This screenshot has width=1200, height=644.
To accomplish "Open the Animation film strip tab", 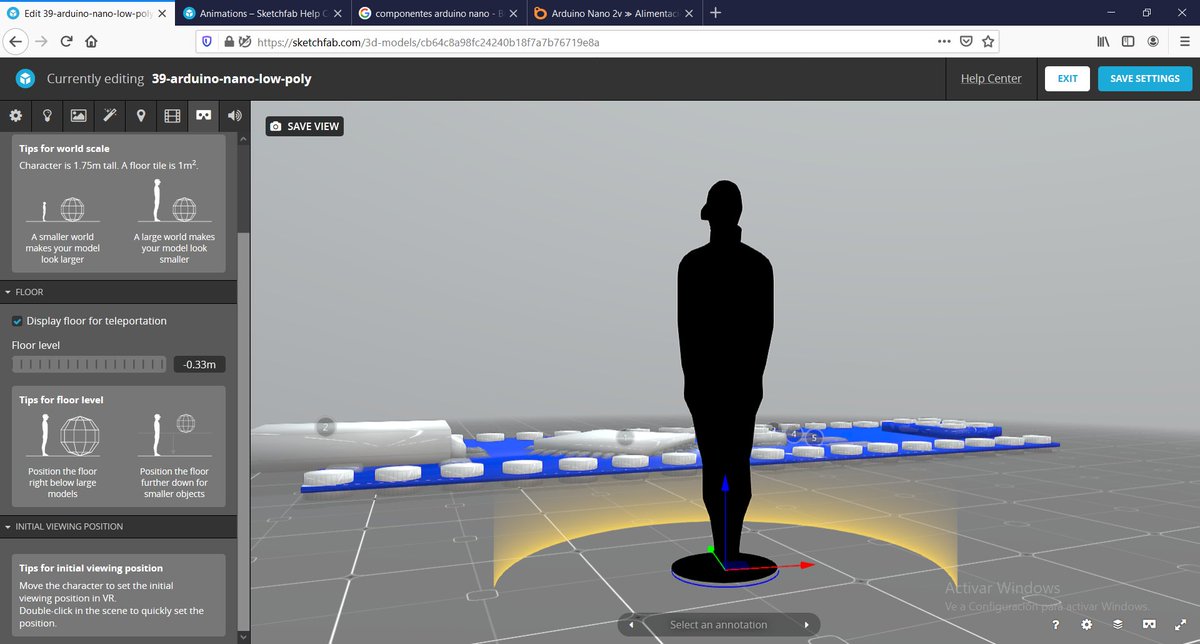I will [172, 116].
